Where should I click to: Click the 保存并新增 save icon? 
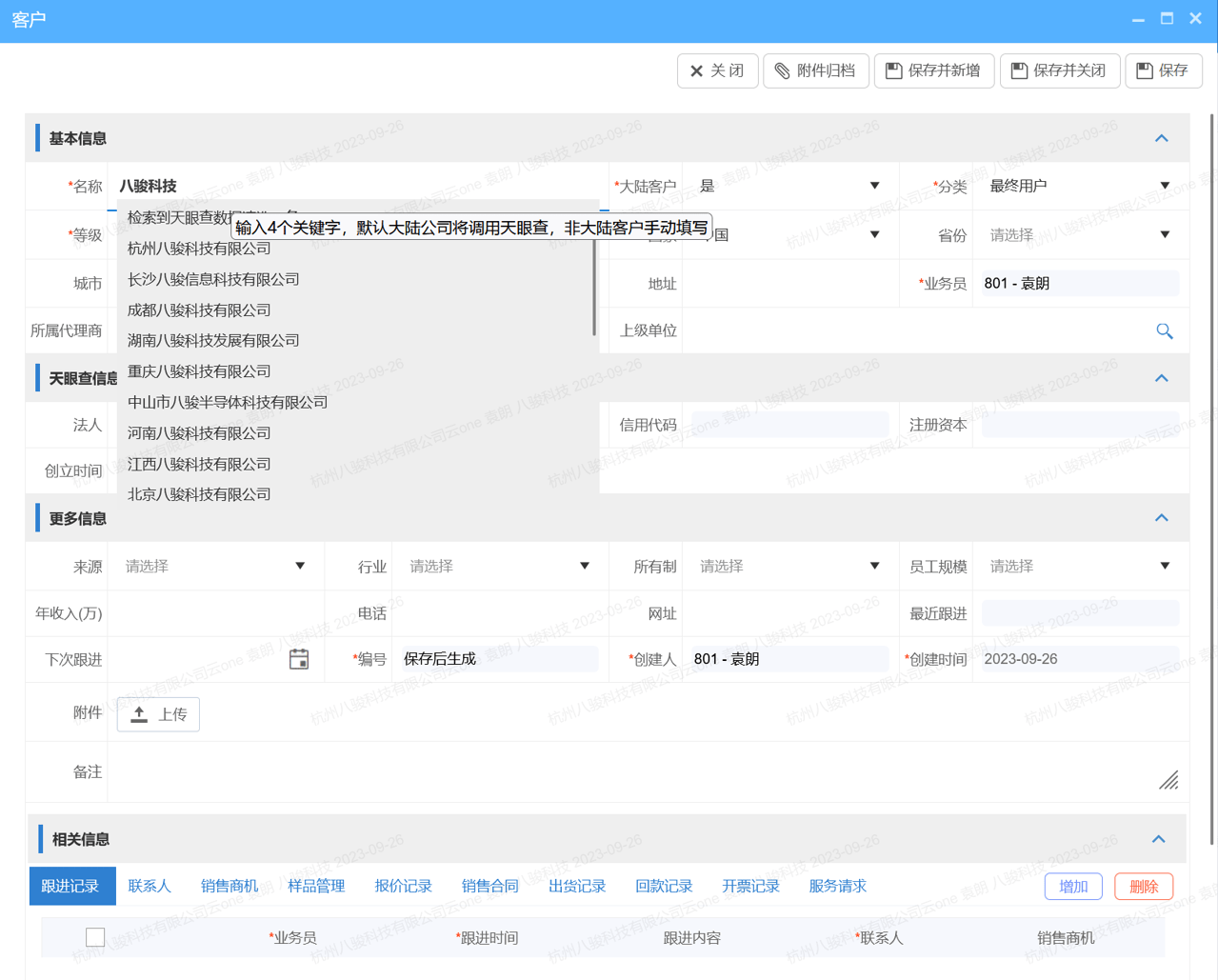[x=896, y=70]
